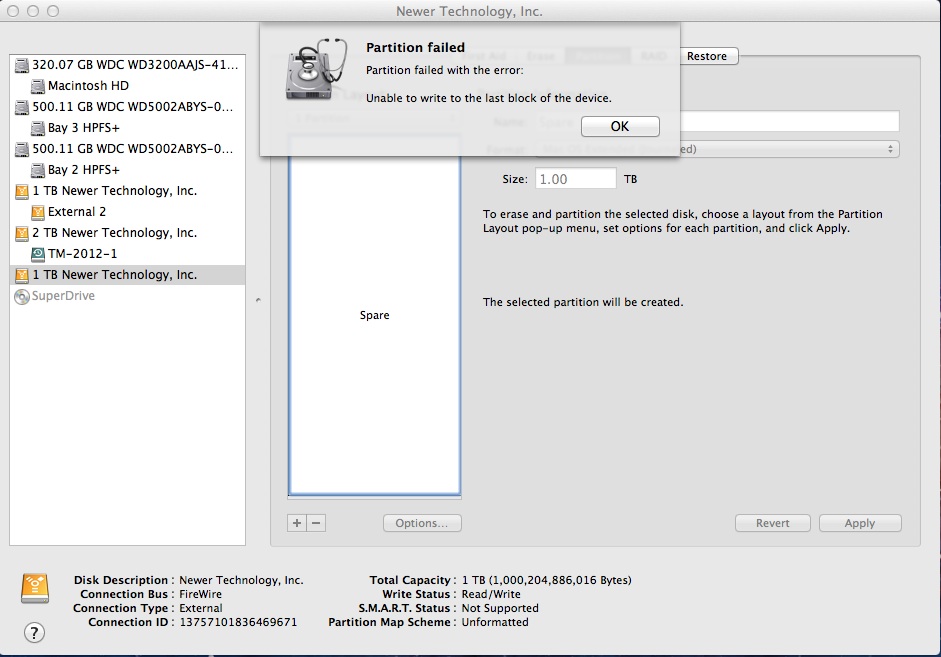Click the 2 TB FireWire disk icon
This screenshot has width=941, height=657.
tap(22, 233)
